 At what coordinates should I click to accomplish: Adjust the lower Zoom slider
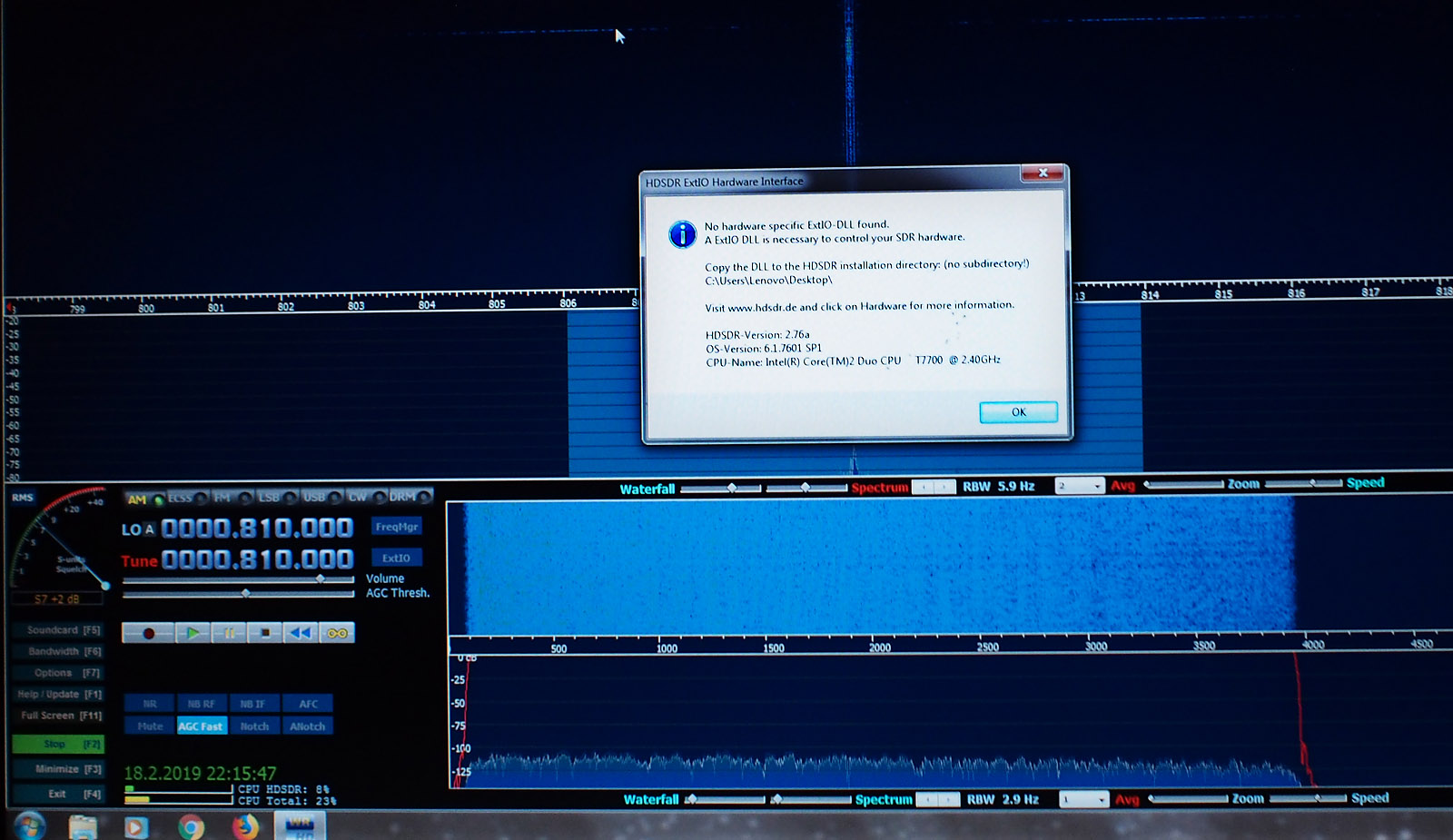point(1189,799)
